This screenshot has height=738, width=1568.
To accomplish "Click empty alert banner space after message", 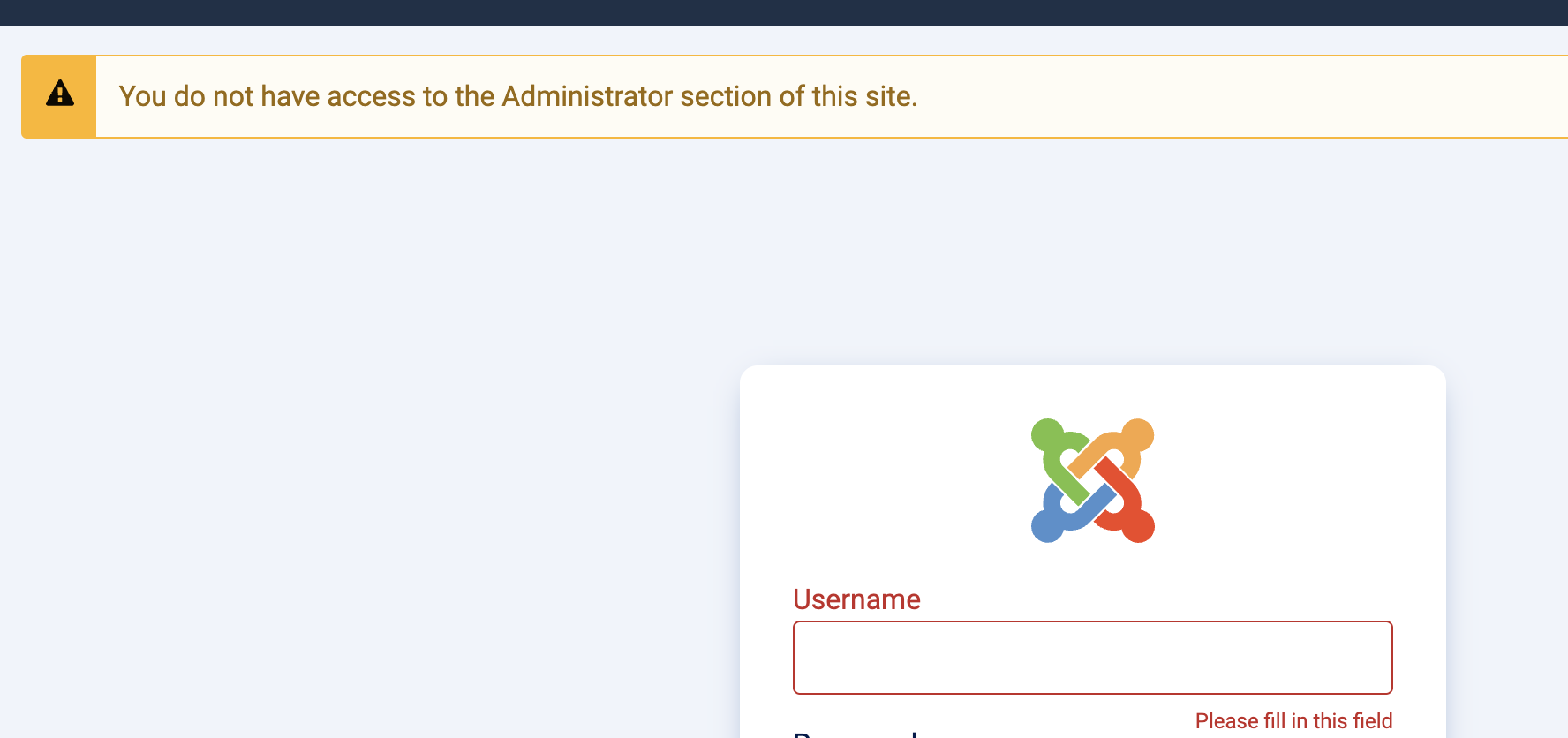I will tap(1236, 96).
